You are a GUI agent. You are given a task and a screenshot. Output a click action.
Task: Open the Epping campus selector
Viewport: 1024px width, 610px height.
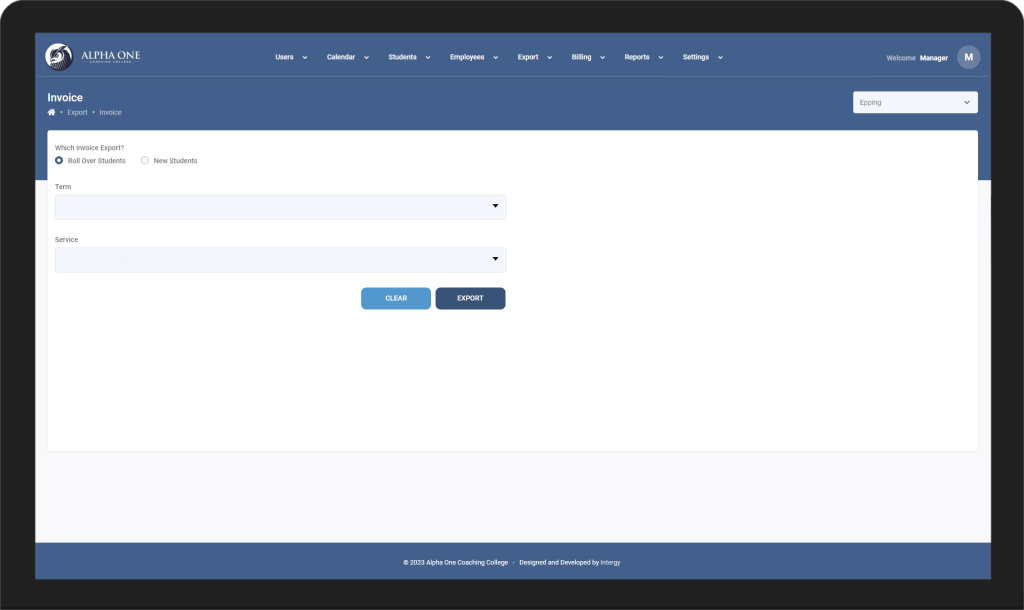[x=915, y=102]
